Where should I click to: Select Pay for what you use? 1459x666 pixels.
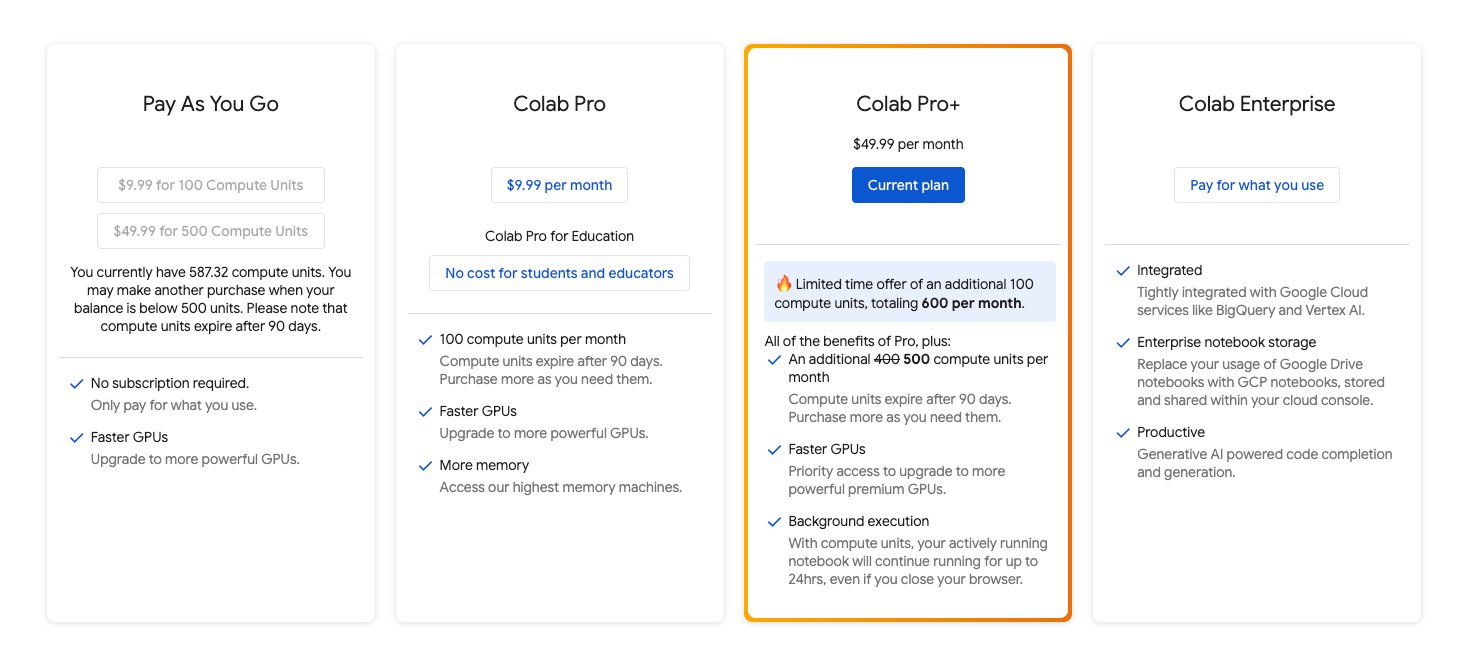click(1256, 185)
